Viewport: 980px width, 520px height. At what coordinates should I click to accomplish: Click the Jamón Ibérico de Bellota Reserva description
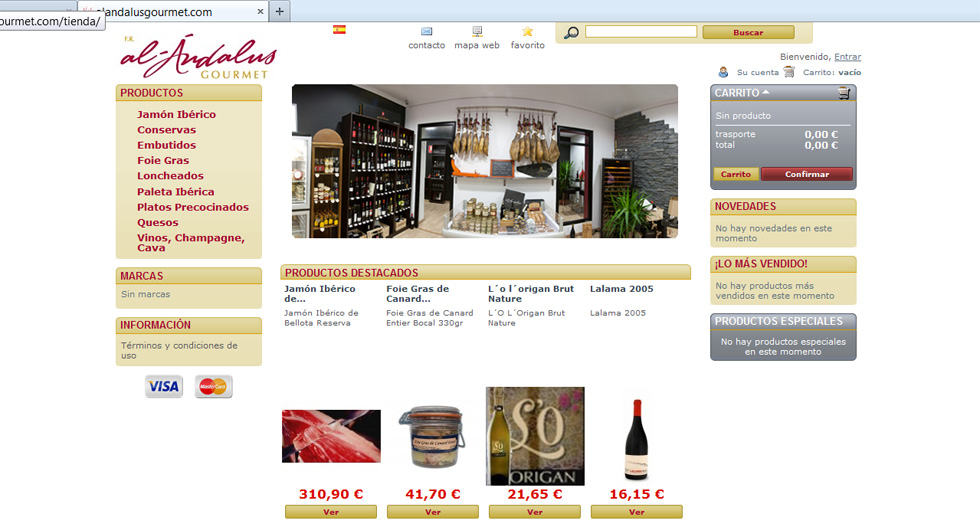(321, 318)
